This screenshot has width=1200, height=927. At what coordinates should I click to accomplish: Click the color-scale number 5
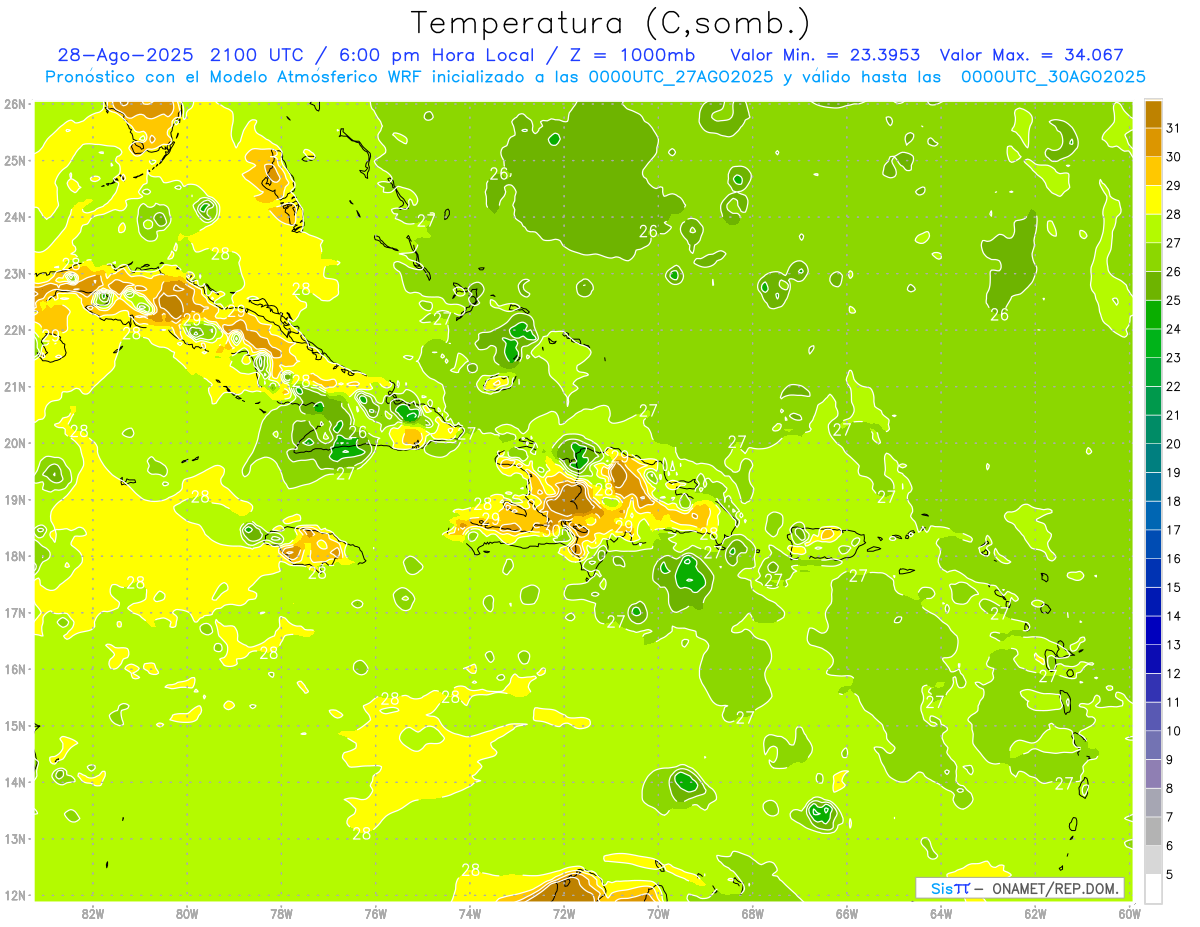[1170, 874]
